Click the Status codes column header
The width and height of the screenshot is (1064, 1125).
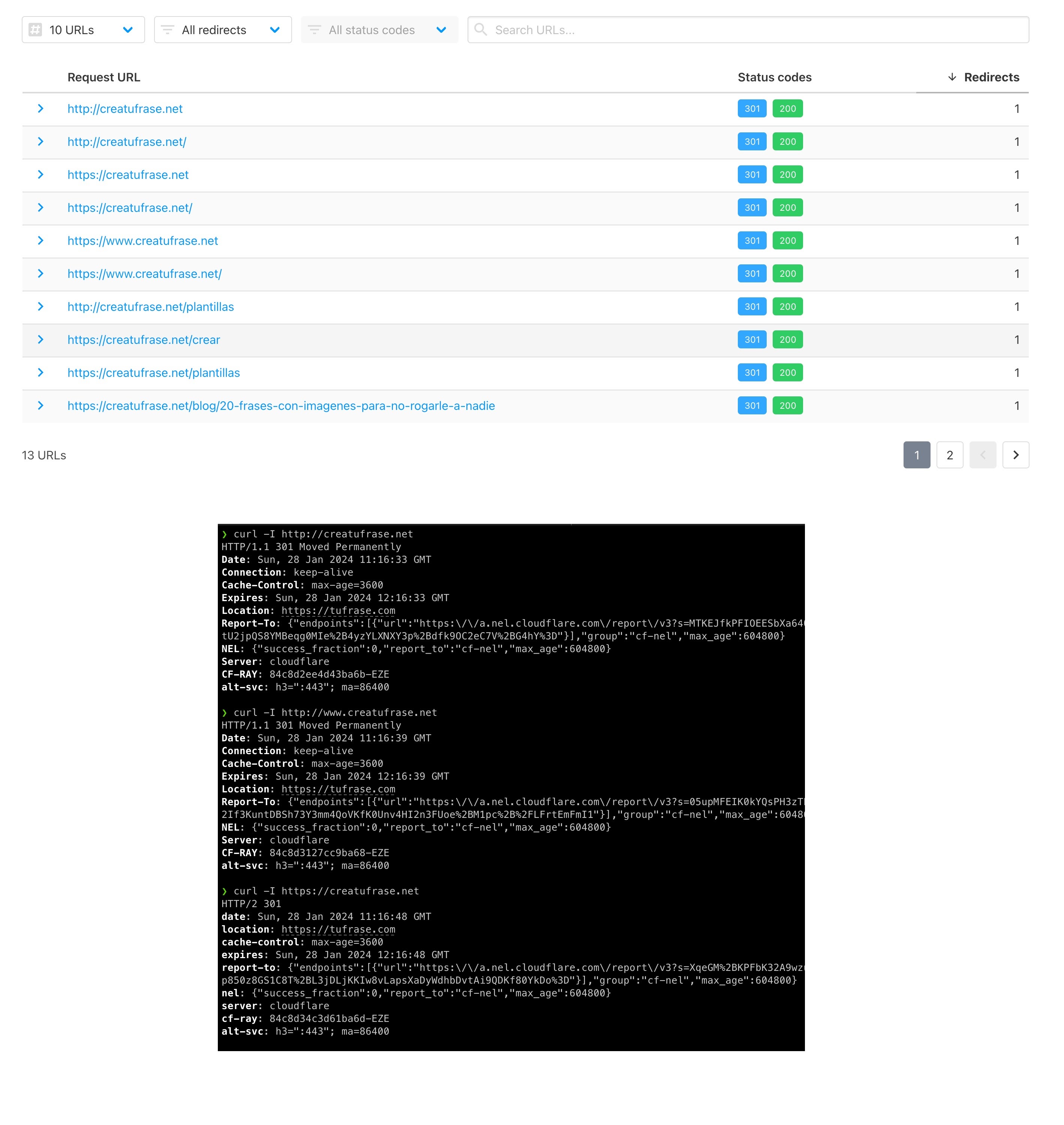click(x=774, y=77)
